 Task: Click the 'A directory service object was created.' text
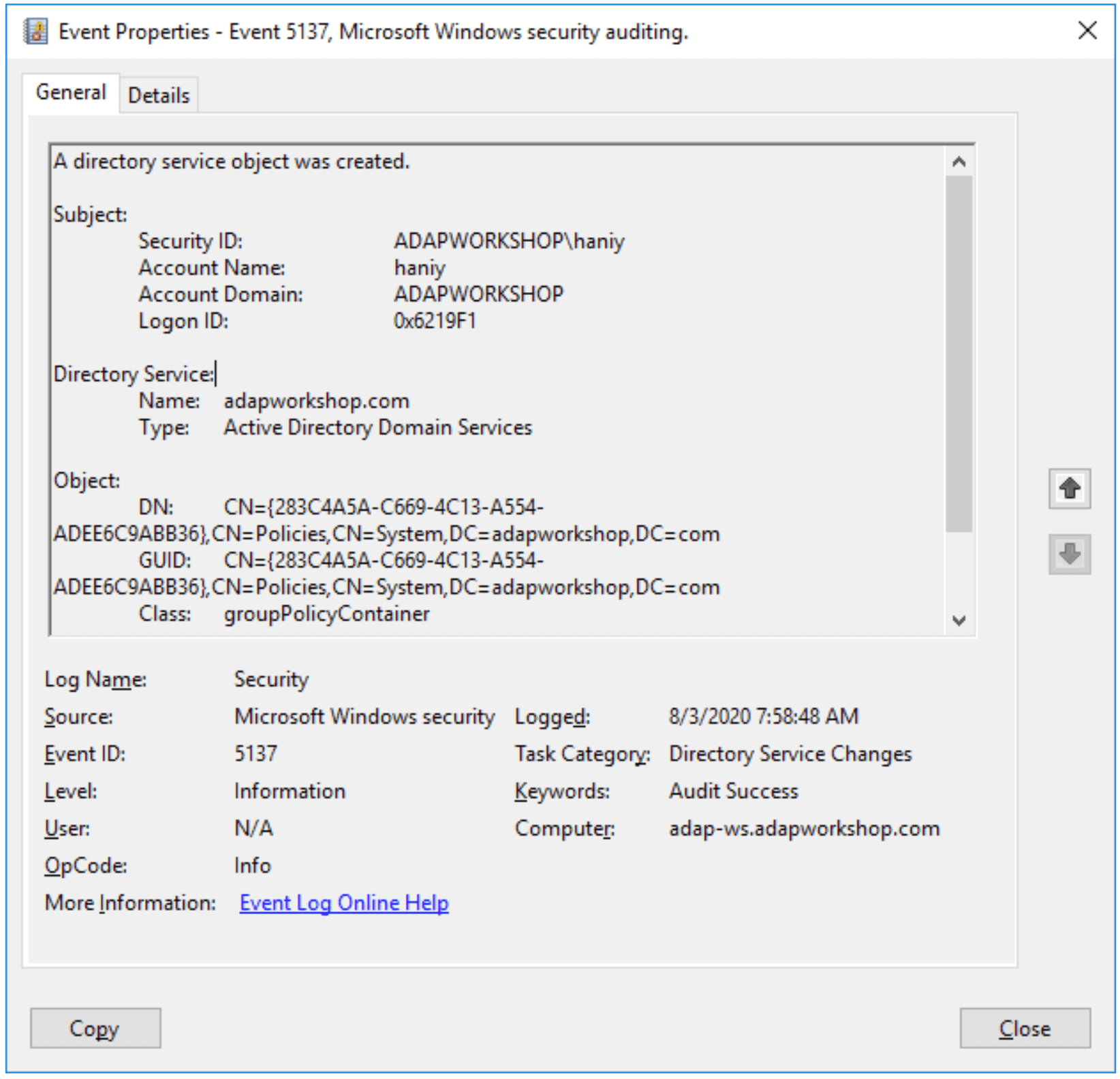pos(232,161)
